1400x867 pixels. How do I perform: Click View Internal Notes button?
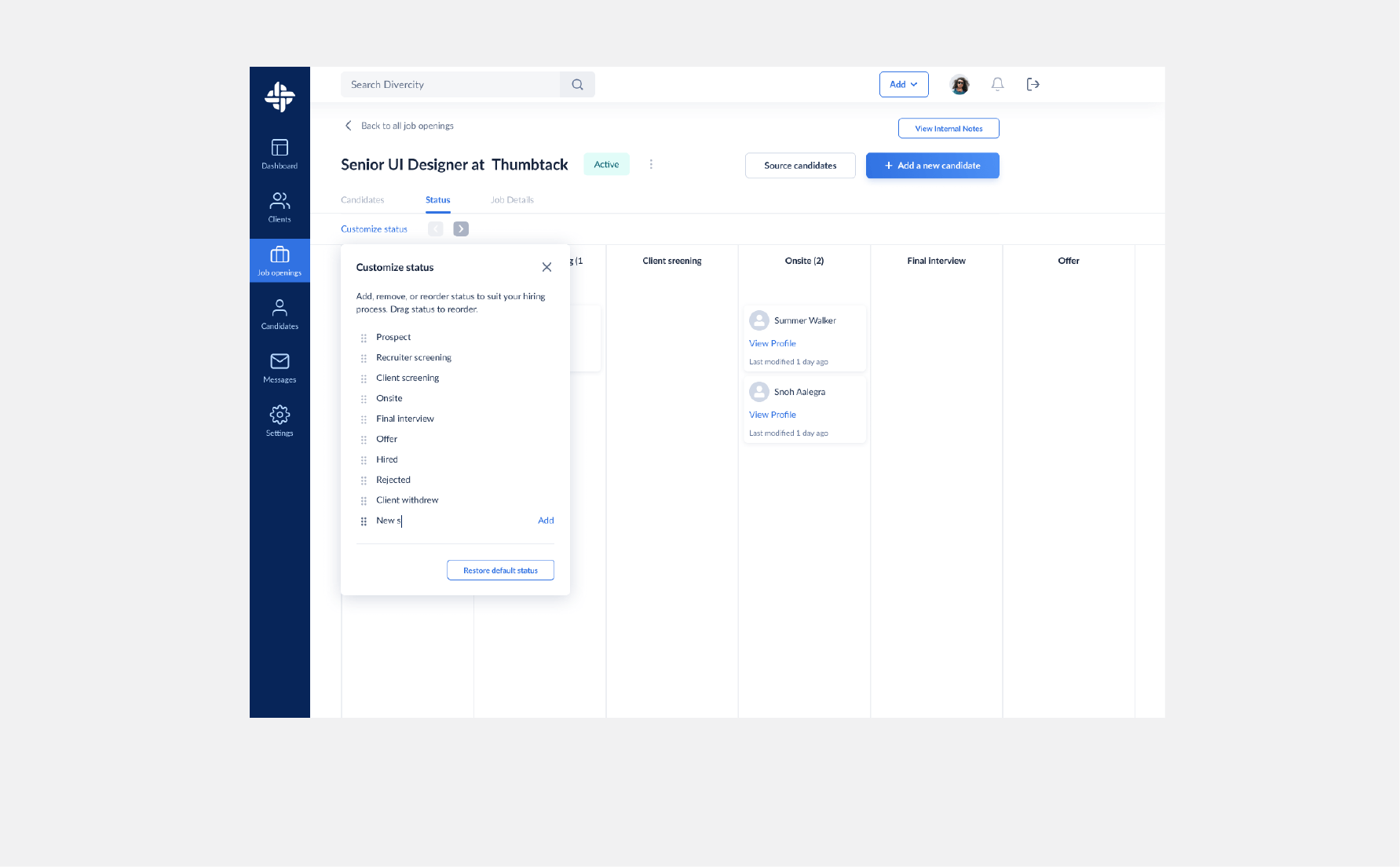[x=949, y=128]
